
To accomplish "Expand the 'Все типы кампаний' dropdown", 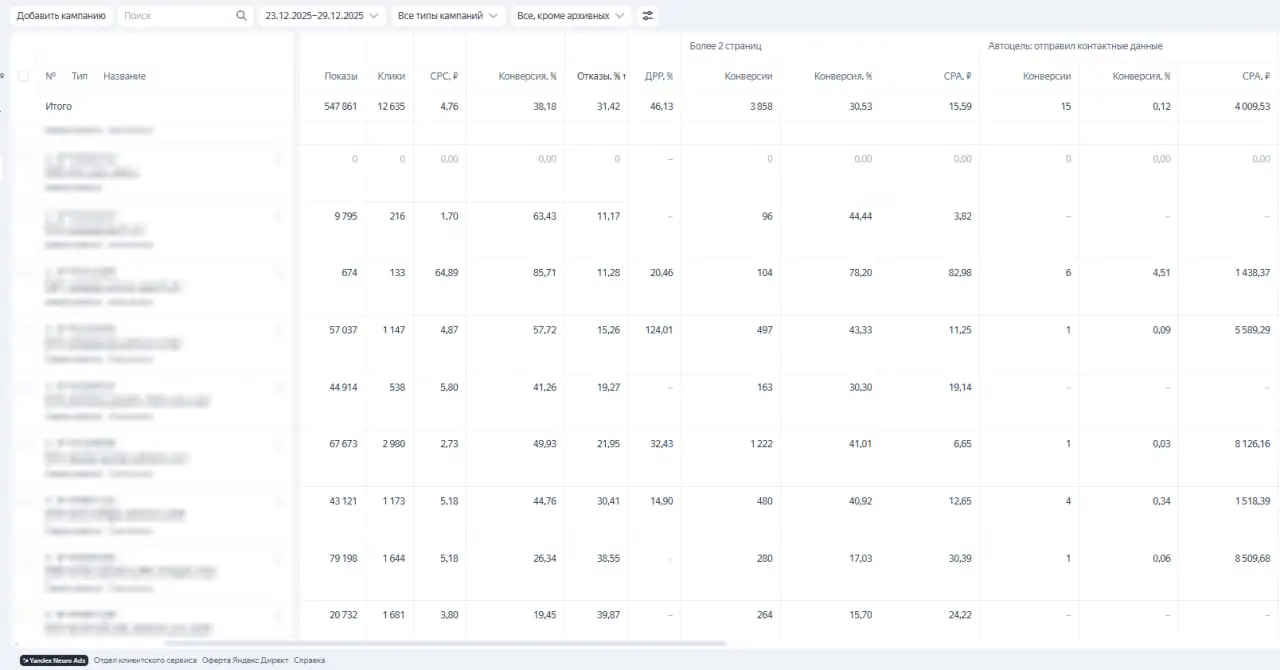I will pos(449,16).
